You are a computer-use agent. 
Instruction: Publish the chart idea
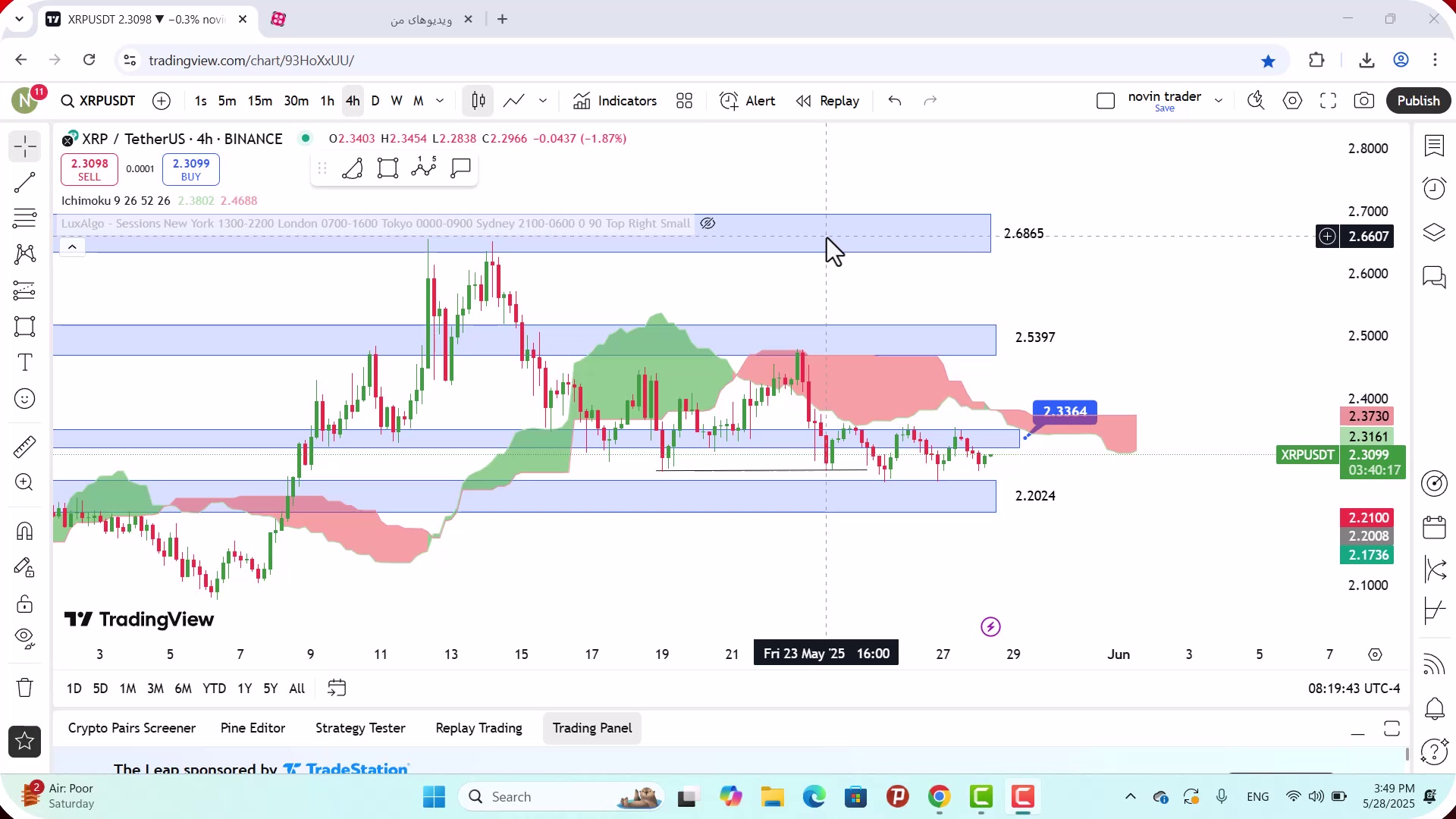1418,101
